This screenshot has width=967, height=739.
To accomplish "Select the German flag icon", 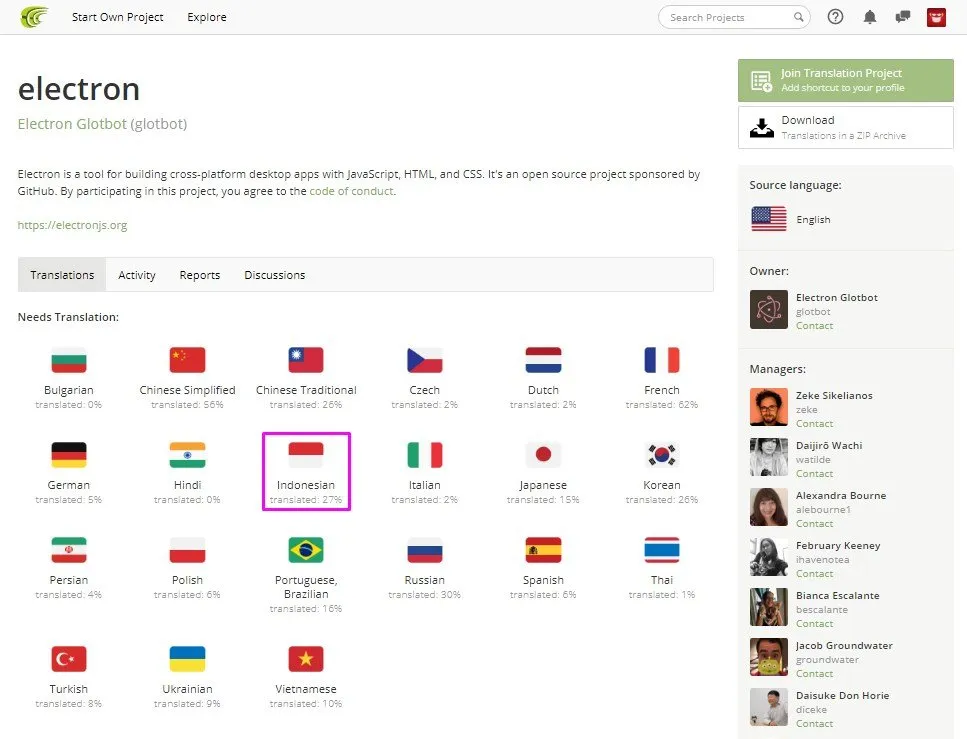I will click(x=68, y=455).
